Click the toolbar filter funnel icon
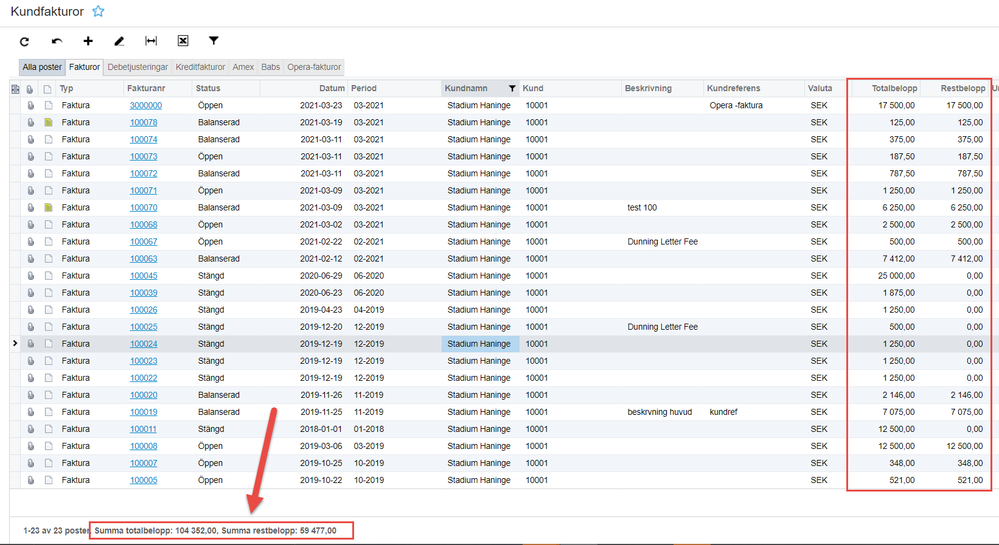Screen dimensions: 999x545 [x=214, y=41]
